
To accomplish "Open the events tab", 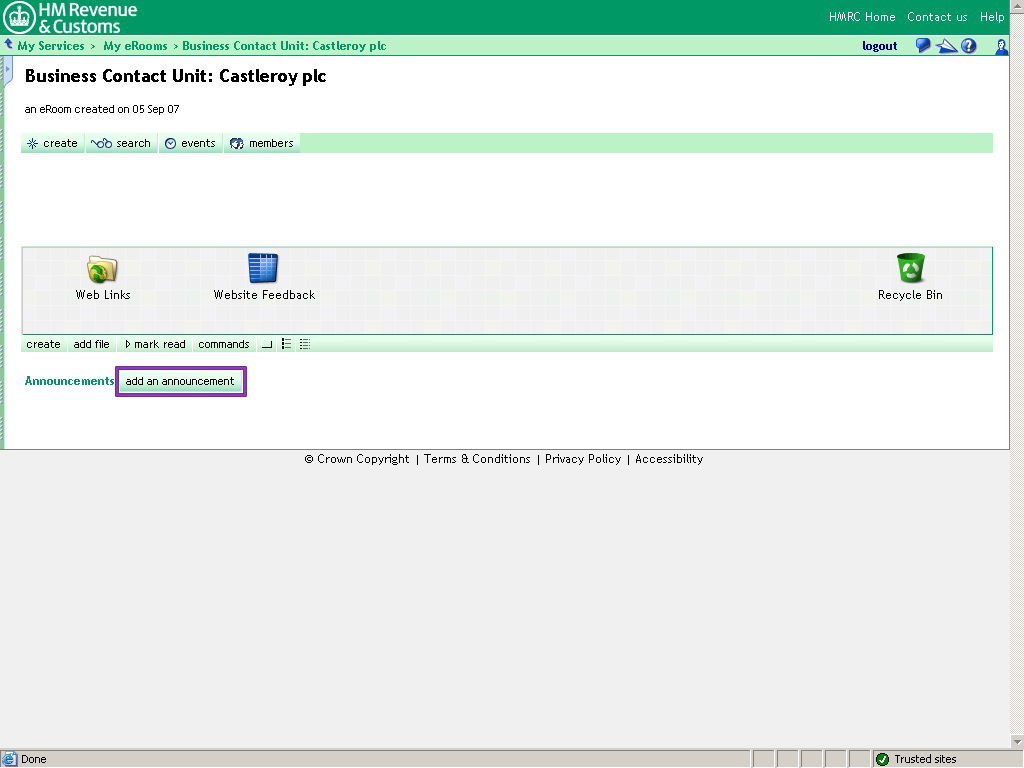I will pos(190,143).
